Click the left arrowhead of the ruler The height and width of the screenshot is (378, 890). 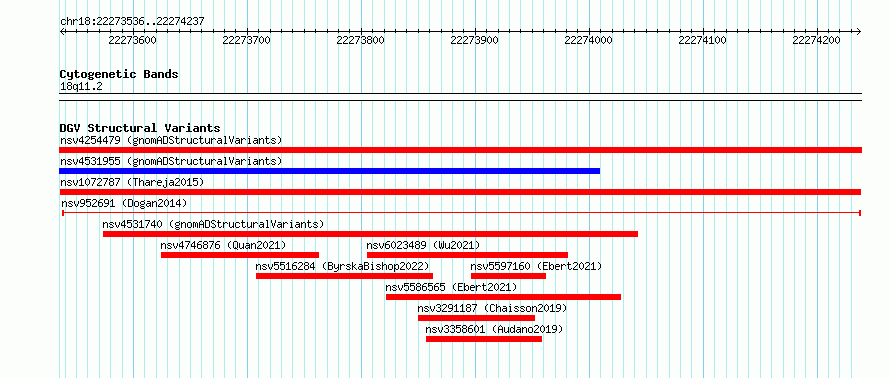click(x=62, y=32)
